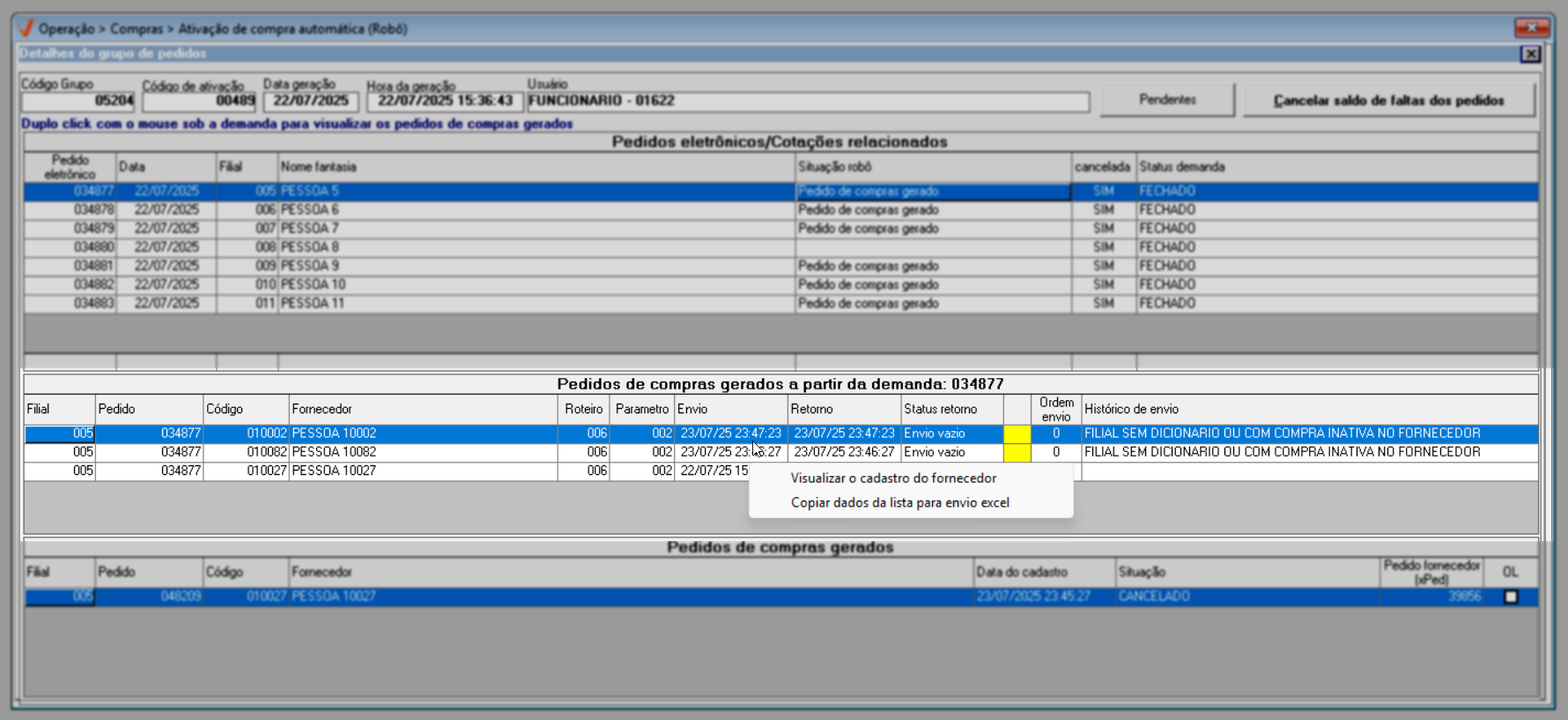This screenshot has height=720, width=1568.
Task: Click Cancelar saldo de faltas dos pedidos
Action: click(1388, 100)
